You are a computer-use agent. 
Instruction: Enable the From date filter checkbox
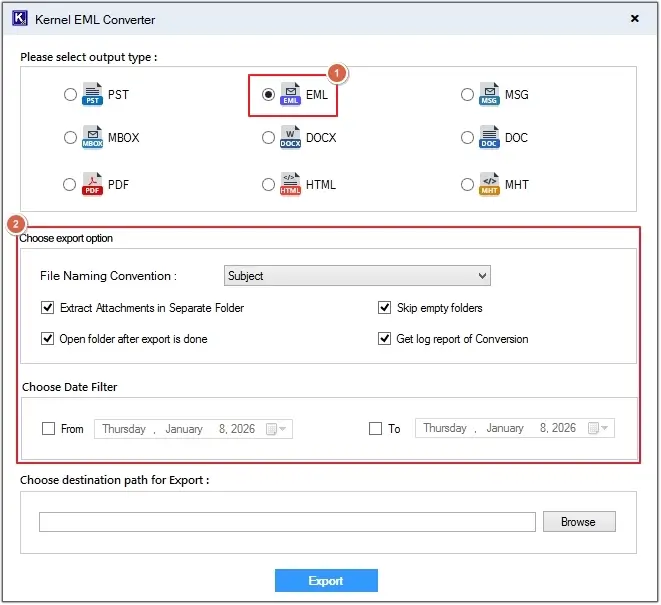(x=48, y=429)
